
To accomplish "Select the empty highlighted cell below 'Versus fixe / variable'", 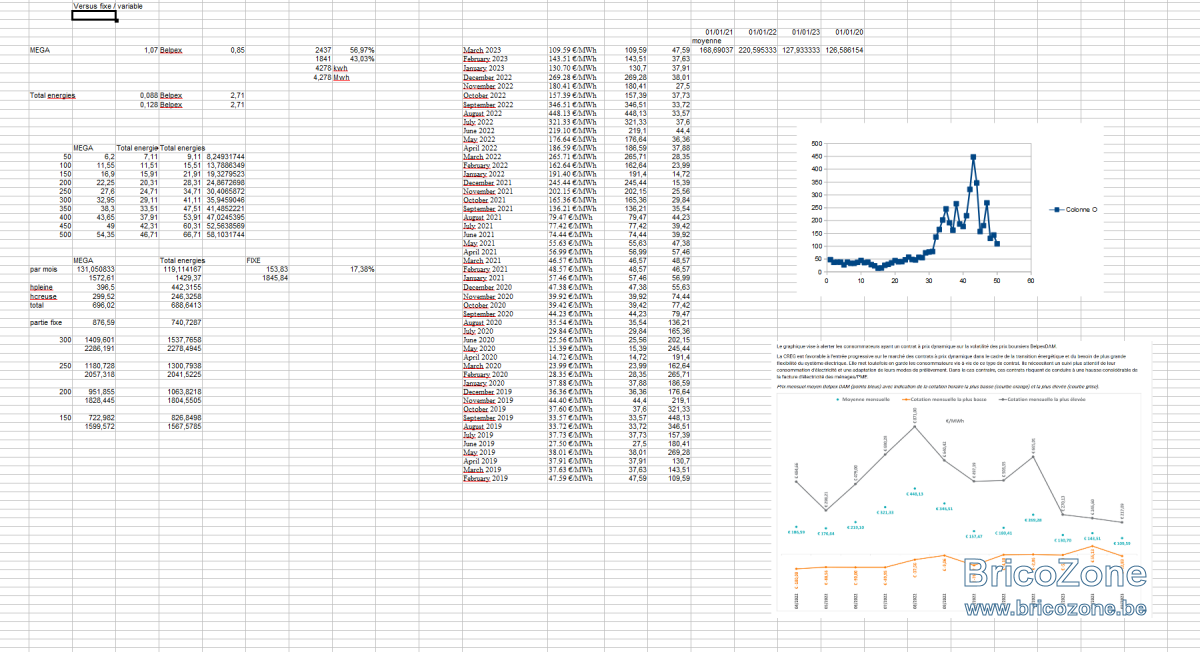I will pos(94,16).
